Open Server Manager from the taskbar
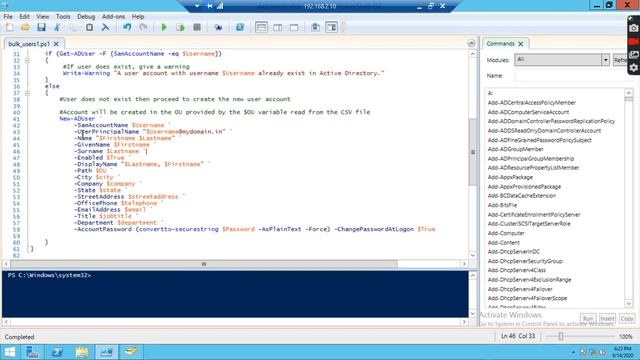 click(x=32, y=352)
